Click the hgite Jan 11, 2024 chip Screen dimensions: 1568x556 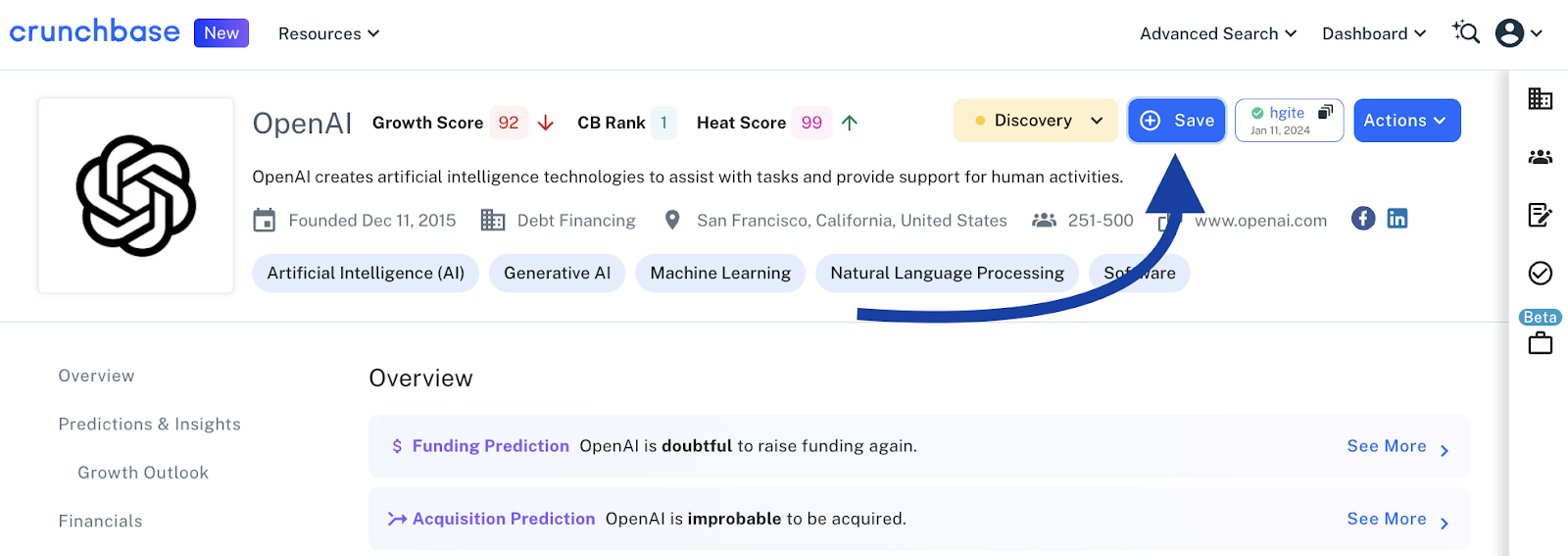pos(1289,121)
